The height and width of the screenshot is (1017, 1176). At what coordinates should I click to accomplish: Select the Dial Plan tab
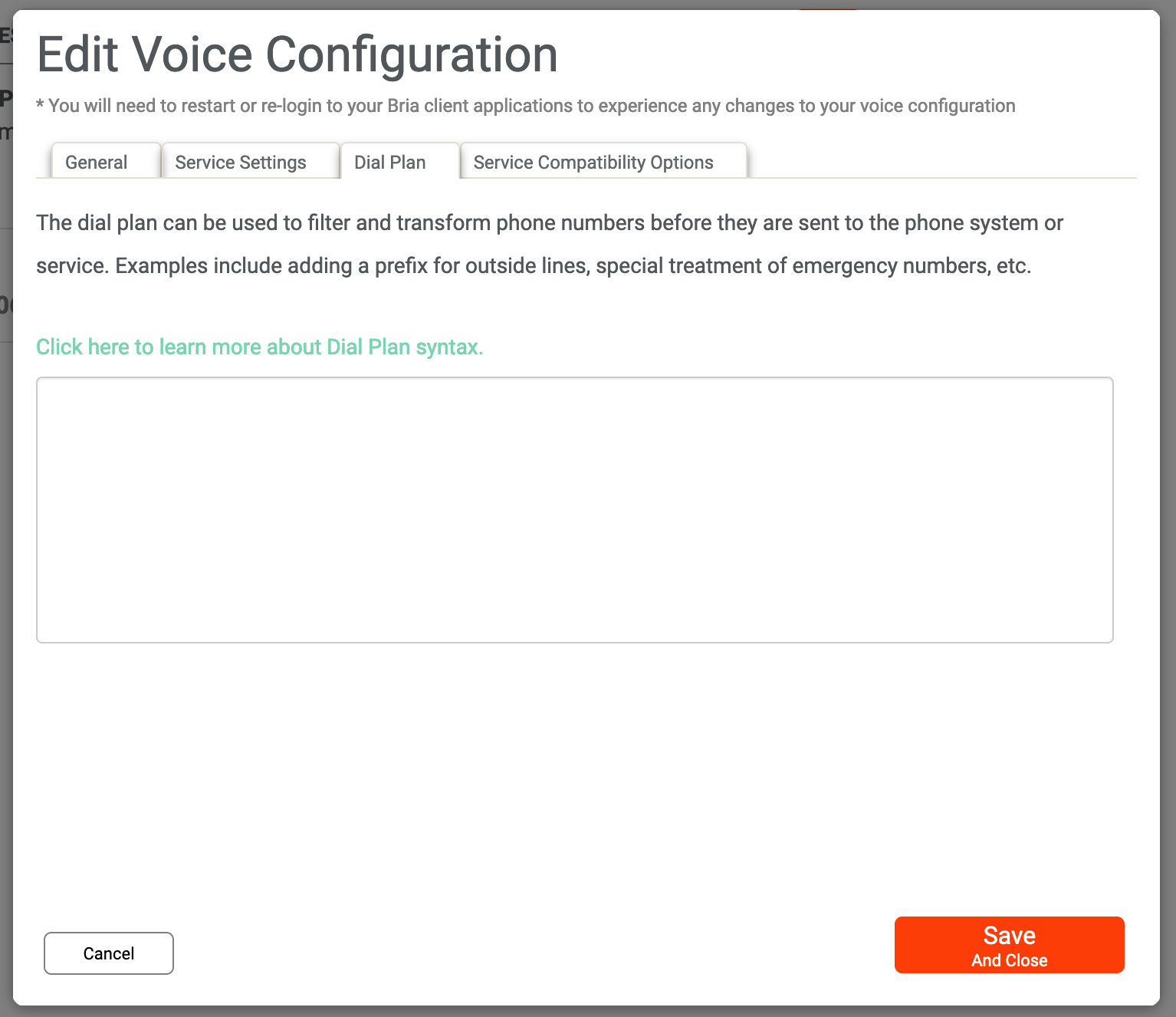[x=389, y=162]
